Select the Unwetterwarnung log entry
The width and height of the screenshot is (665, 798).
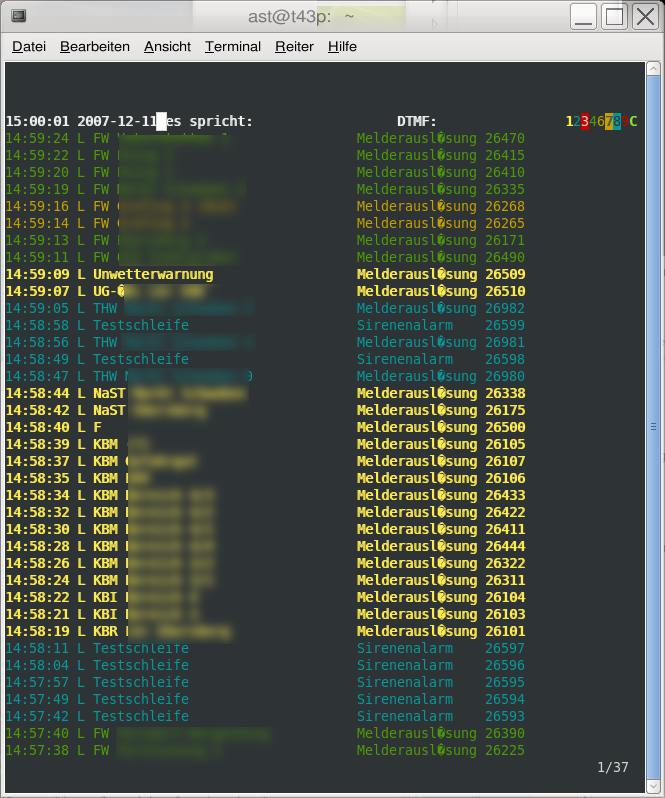pyautogui.click(x=152, y=274)
